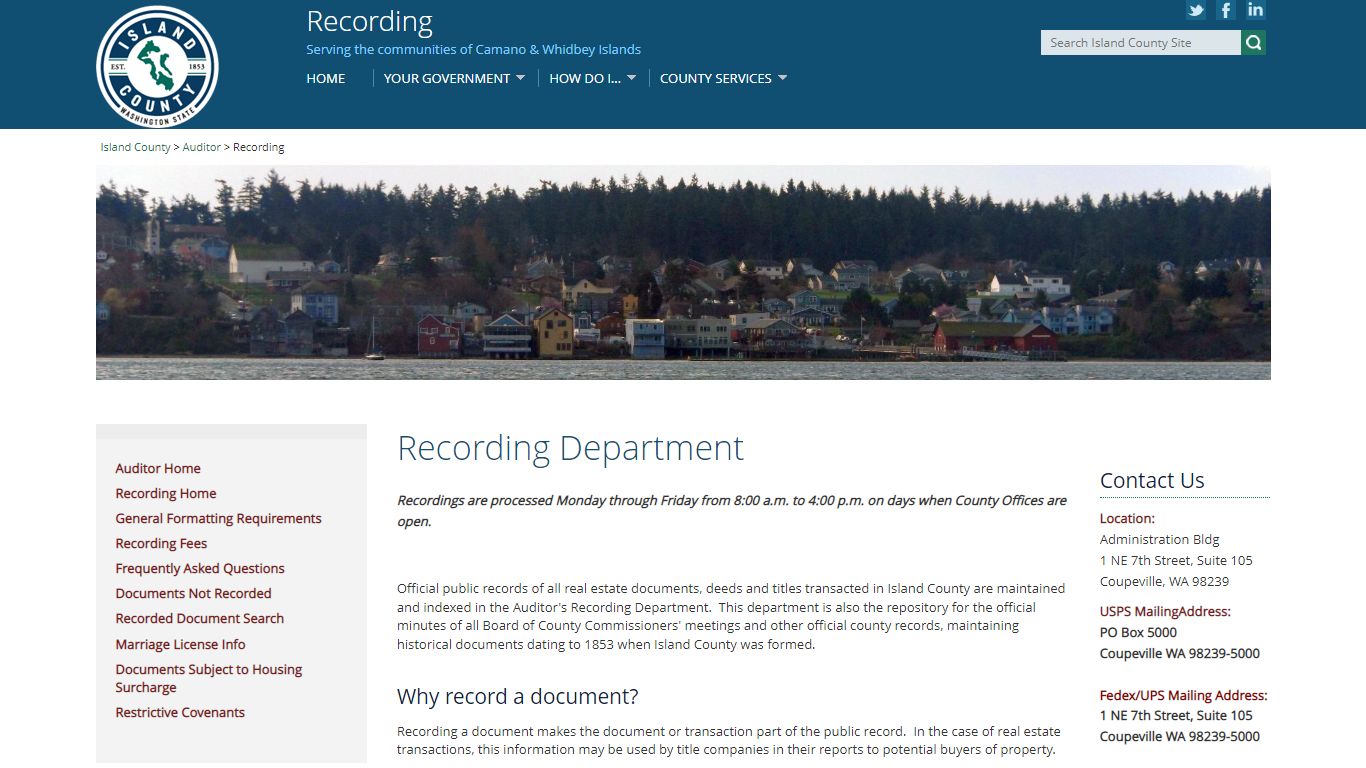The image size is (1366, 768).
Task: Click the 'Administration Bldg' text
Action: click(x=1160, y=539)
